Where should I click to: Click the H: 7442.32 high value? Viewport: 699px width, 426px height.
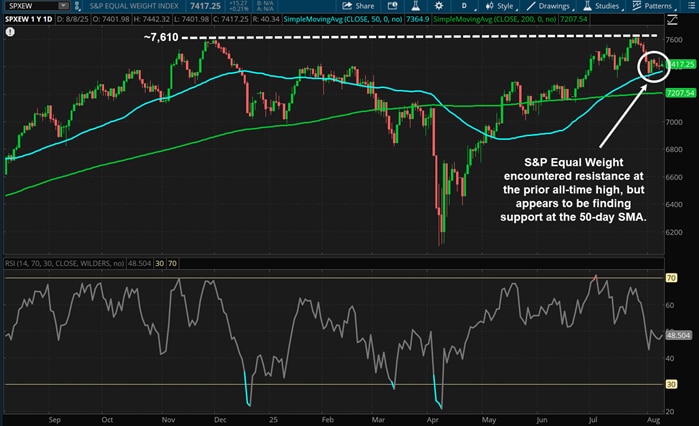152,19
